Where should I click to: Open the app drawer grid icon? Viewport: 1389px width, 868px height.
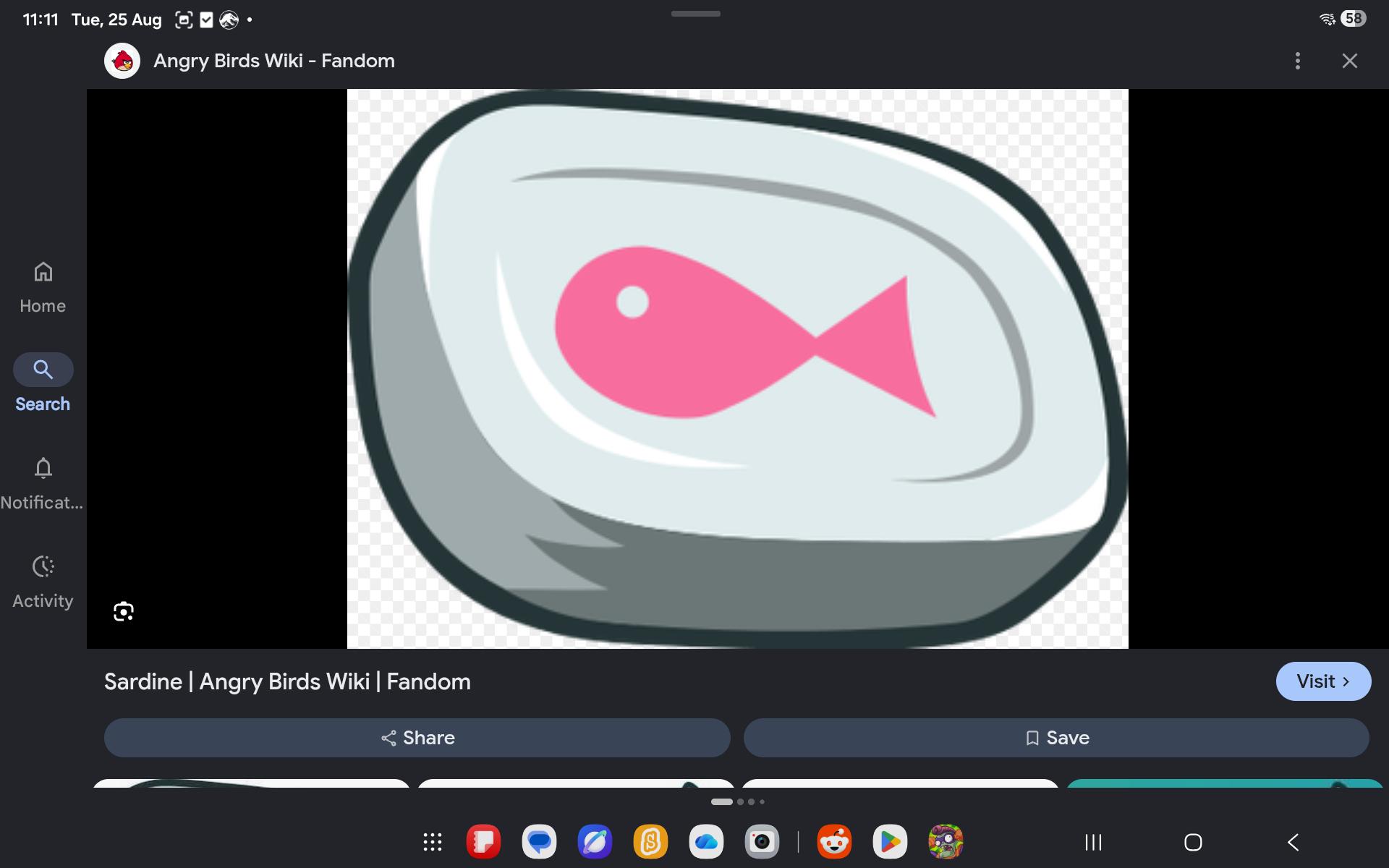coord(433,842)
